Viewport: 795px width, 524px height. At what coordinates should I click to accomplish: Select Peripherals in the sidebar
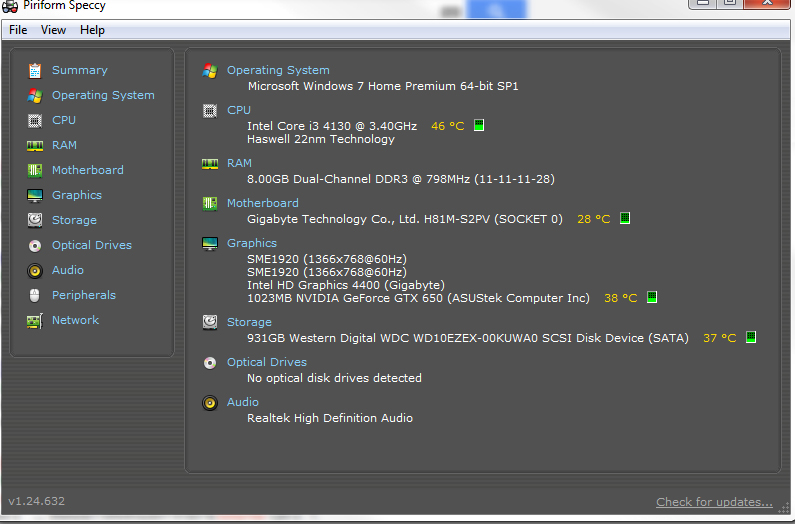click(84, 295)
